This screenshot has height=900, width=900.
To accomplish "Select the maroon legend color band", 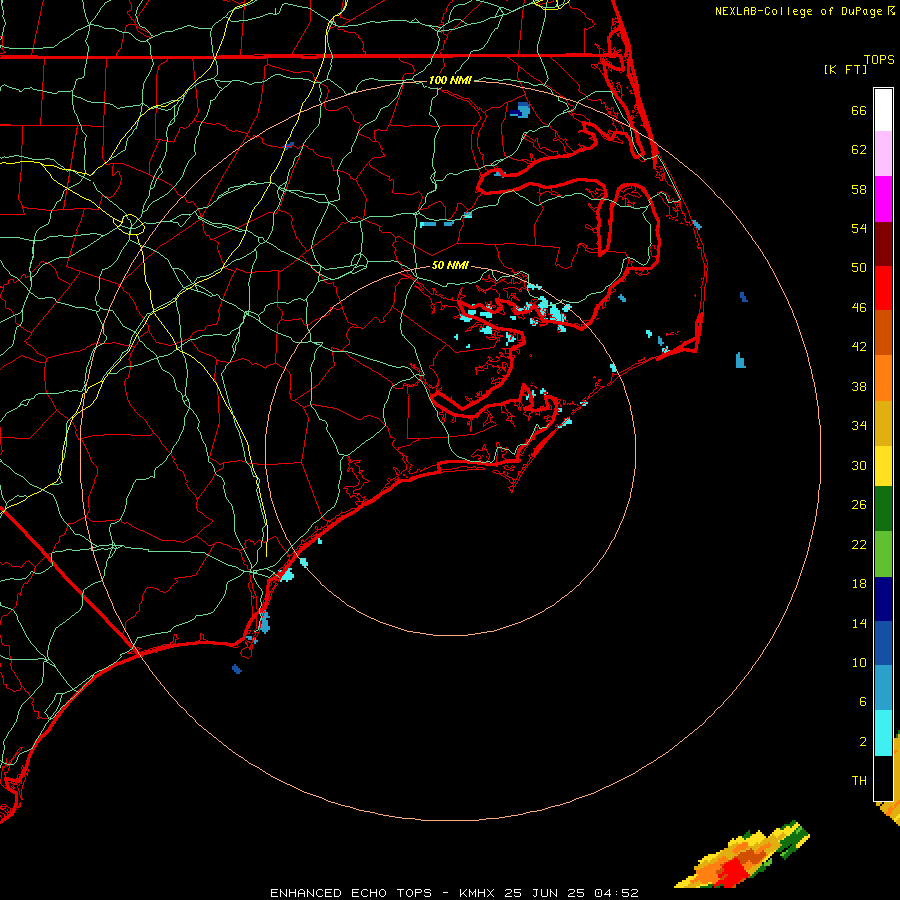I will pos(883,244).
